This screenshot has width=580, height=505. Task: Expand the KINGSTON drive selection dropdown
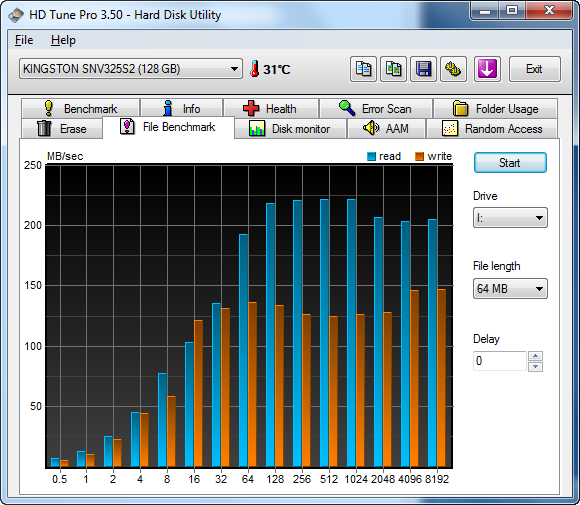click(x=131, y=68)
